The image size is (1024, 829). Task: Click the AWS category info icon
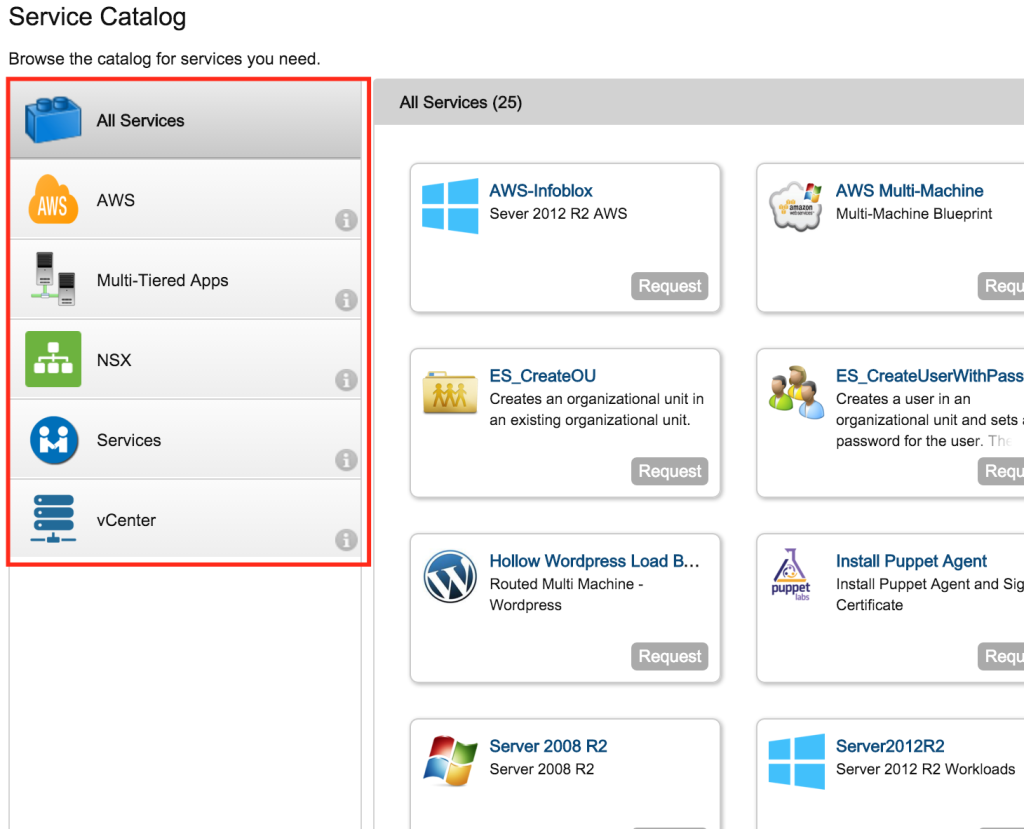coord(346,220)
